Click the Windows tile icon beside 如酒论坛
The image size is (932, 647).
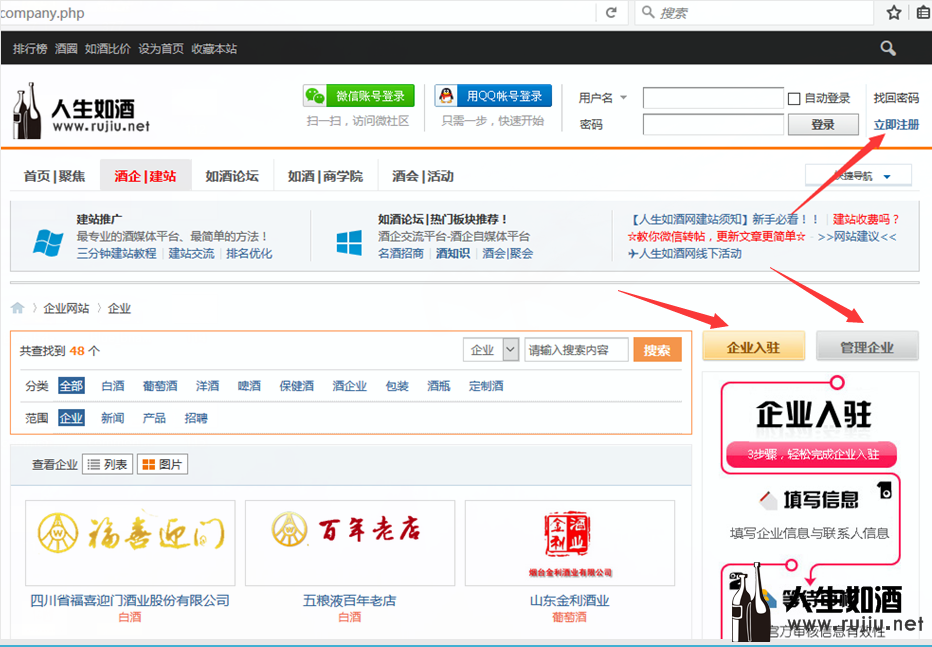(349, 242)
